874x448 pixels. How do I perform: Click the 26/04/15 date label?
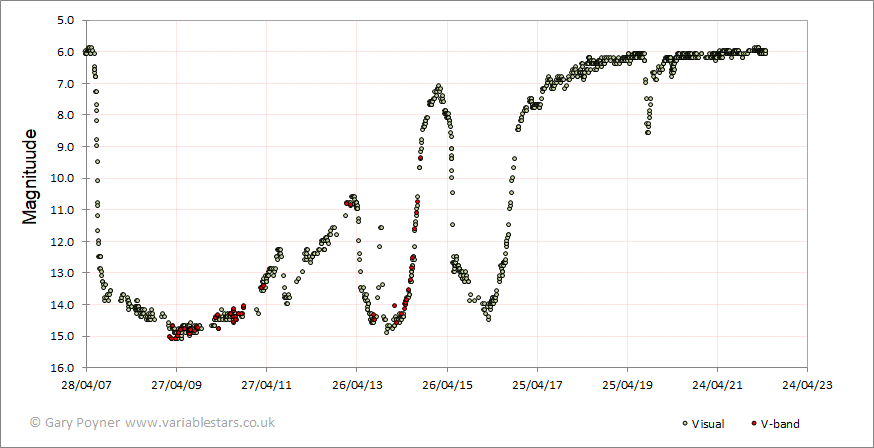pos(447,386)
